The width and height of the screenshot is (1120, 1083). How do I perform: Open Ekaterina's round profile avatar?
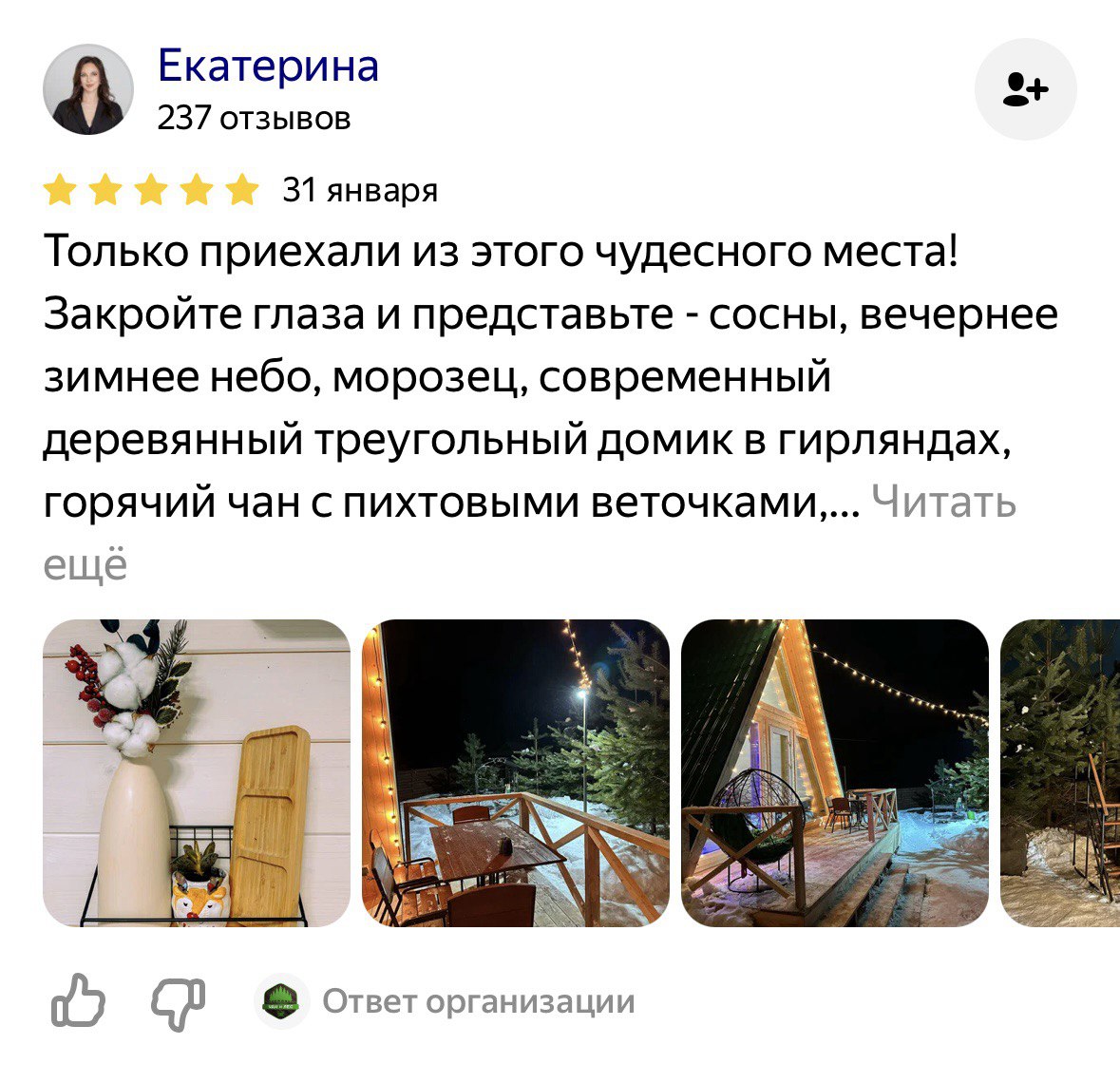point(88,89)
